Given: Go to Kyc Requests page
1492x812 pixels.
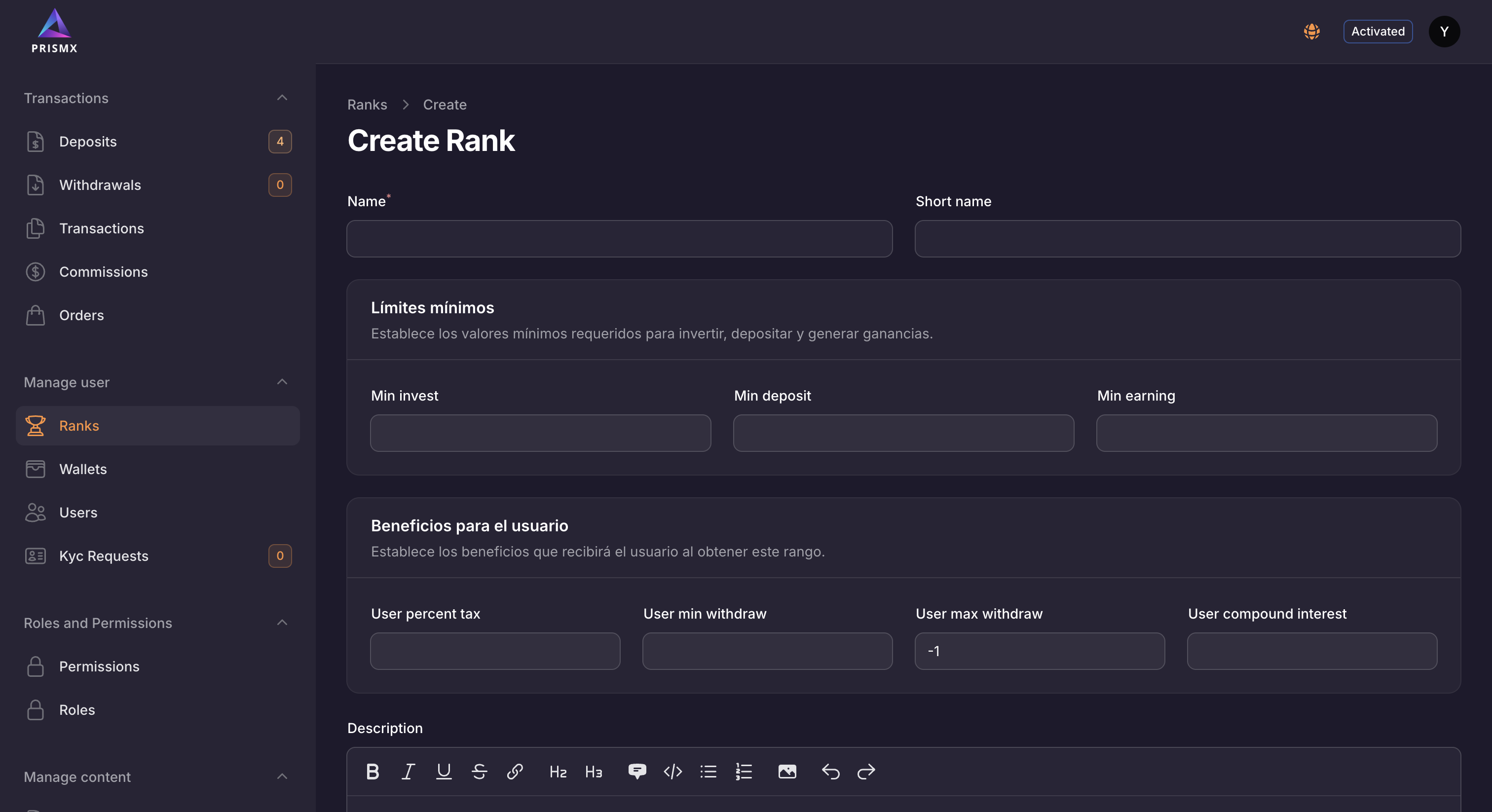Looking at the screenshot, I should (x=104, y=556).
